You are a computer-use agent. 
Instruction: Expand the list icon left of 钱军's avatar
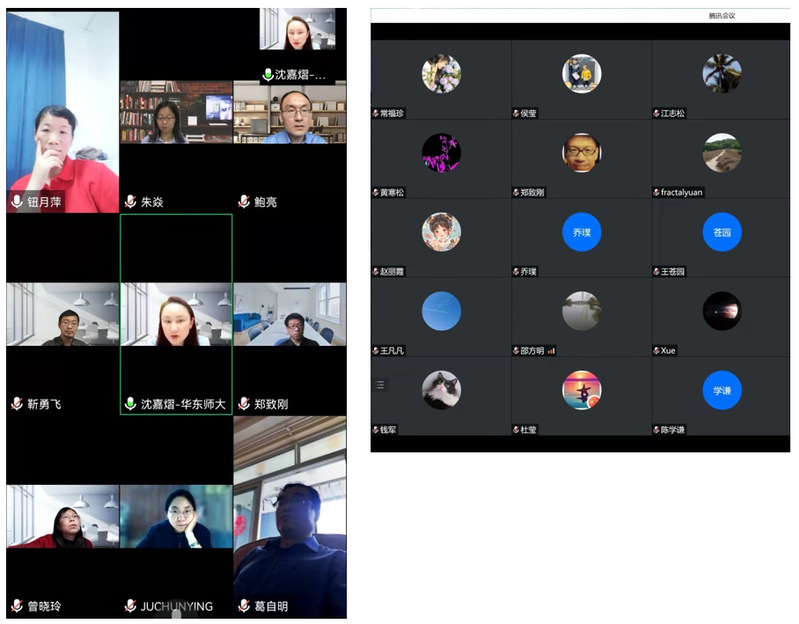pos(380,385)
